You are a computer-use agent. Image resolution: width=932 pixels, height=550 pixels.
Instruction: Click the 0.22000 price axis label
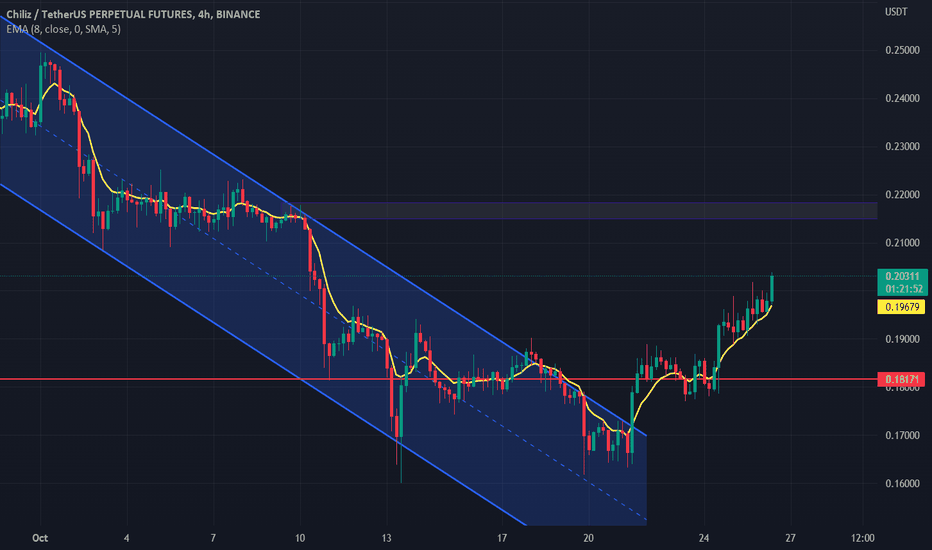902,195
